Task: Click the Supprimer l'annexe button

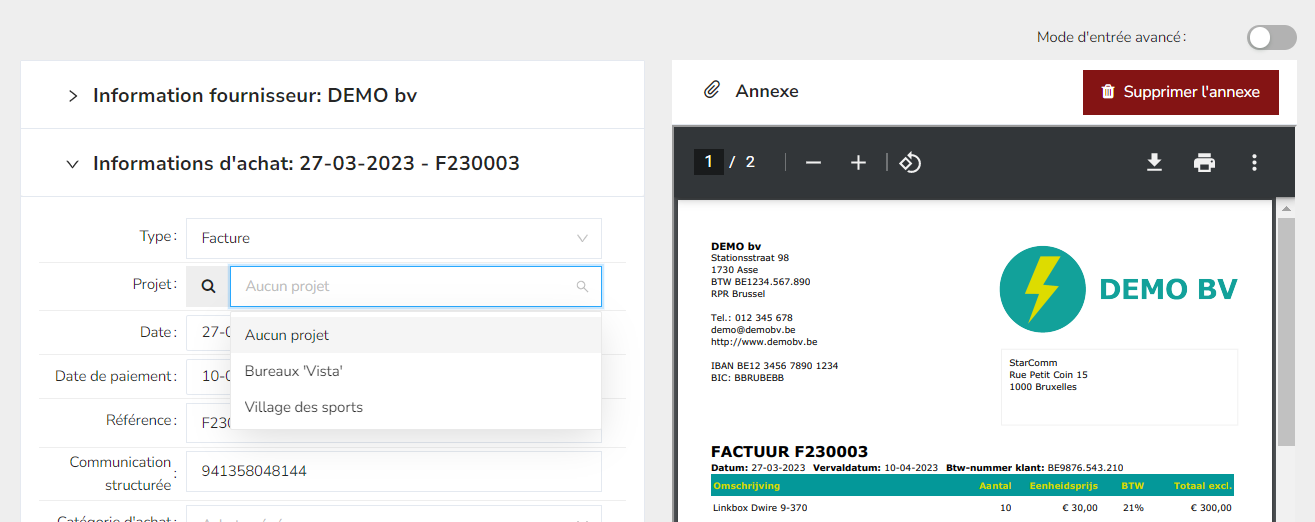Action: 1180,92
